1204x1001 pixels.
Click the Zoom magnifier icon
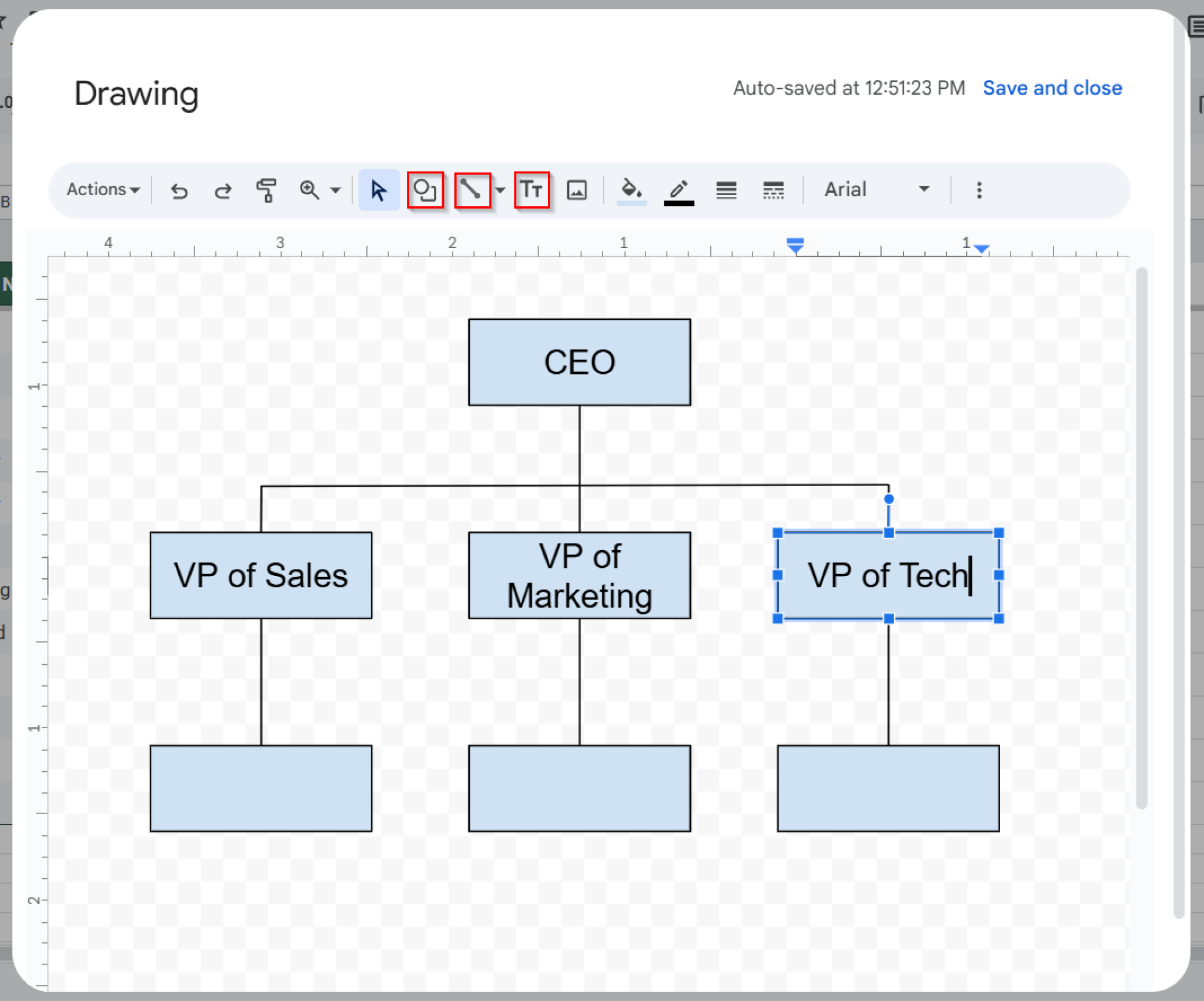coord(308,189)
